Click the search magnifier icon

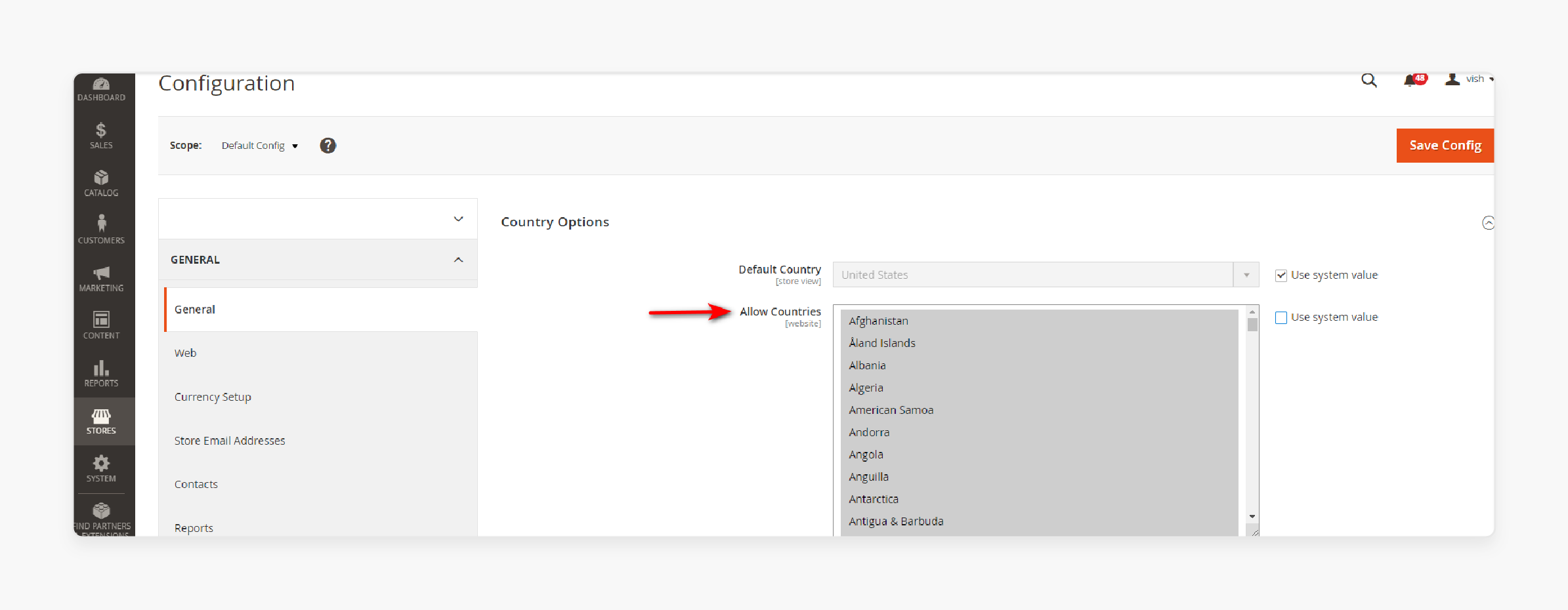tap(1368, 81)
